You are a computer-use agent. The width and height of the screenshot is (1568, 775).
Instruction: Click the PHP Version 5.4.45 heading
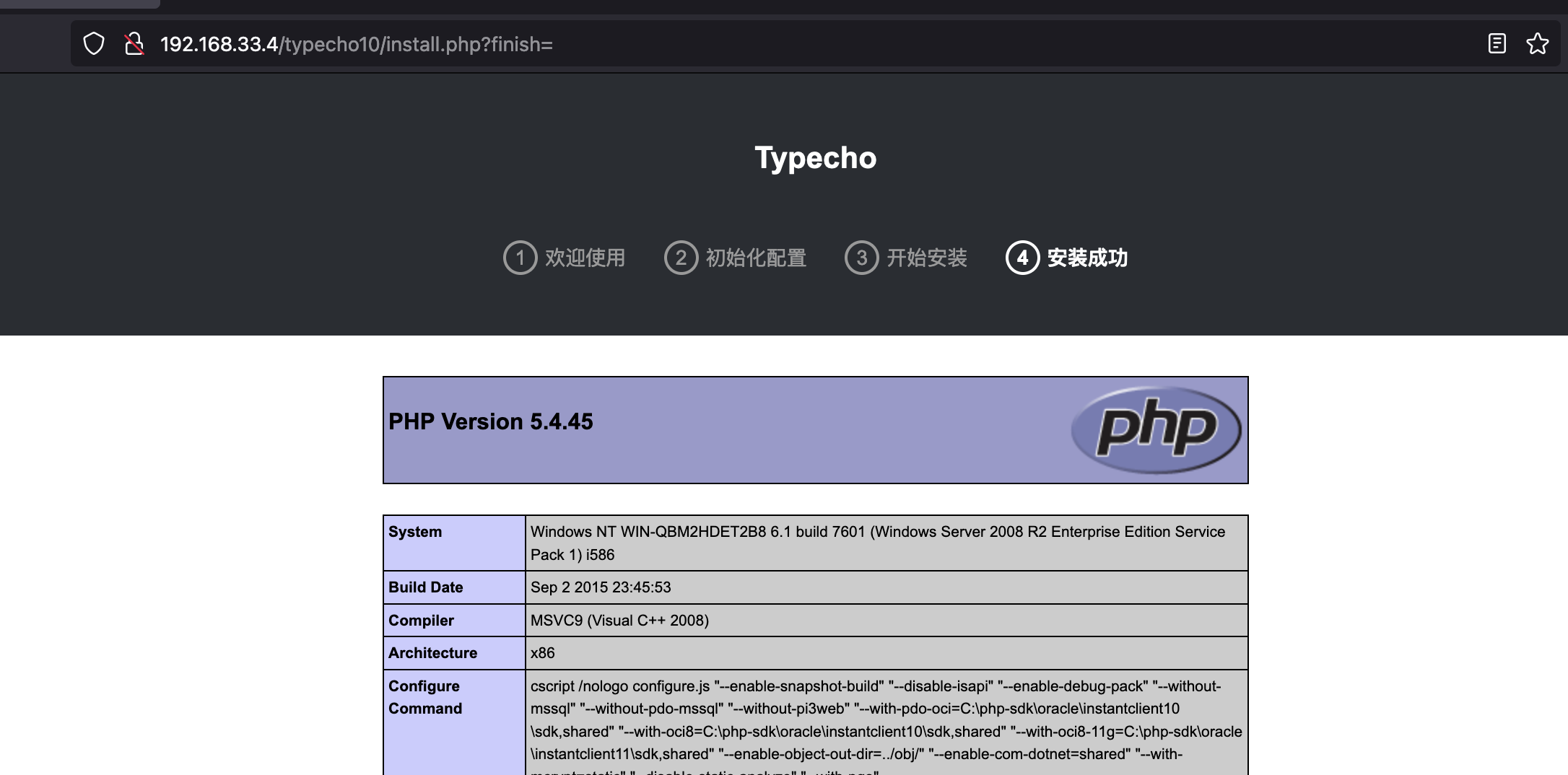click(491, 421)
